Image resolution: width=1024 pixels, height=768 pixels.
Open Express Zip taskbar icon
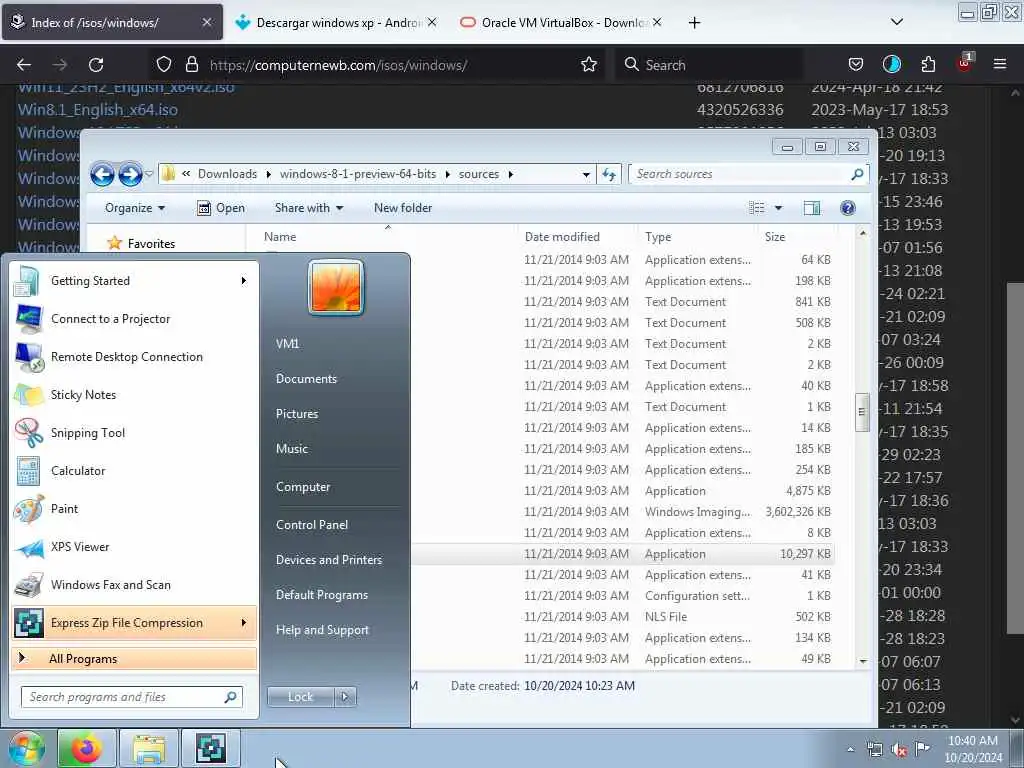(211, 748)
